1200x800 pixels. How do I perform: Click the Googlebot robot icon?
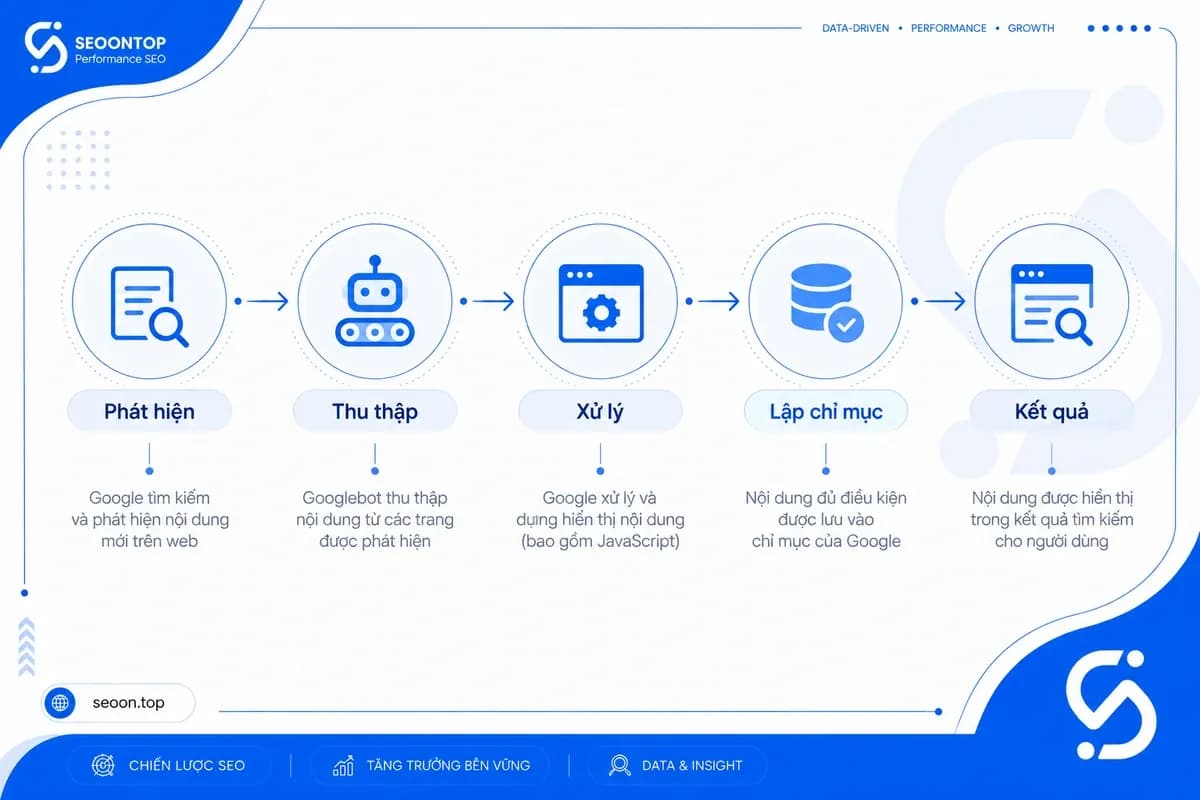[x=374, y=302]
